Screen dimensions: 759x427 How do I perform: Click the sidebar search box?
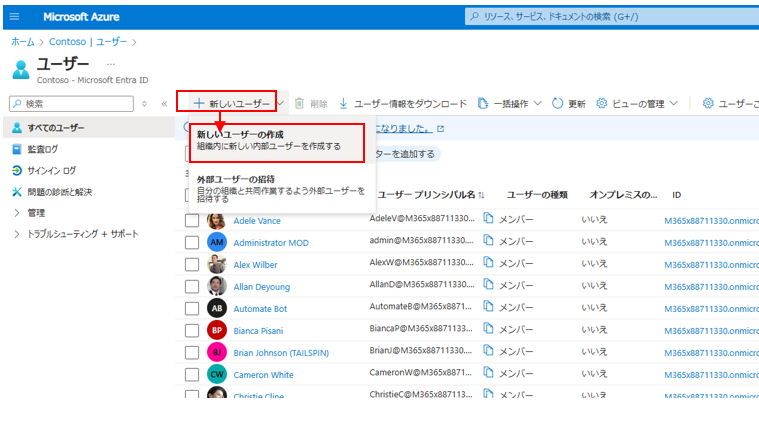pyautogui.click(x=71, y=104)
